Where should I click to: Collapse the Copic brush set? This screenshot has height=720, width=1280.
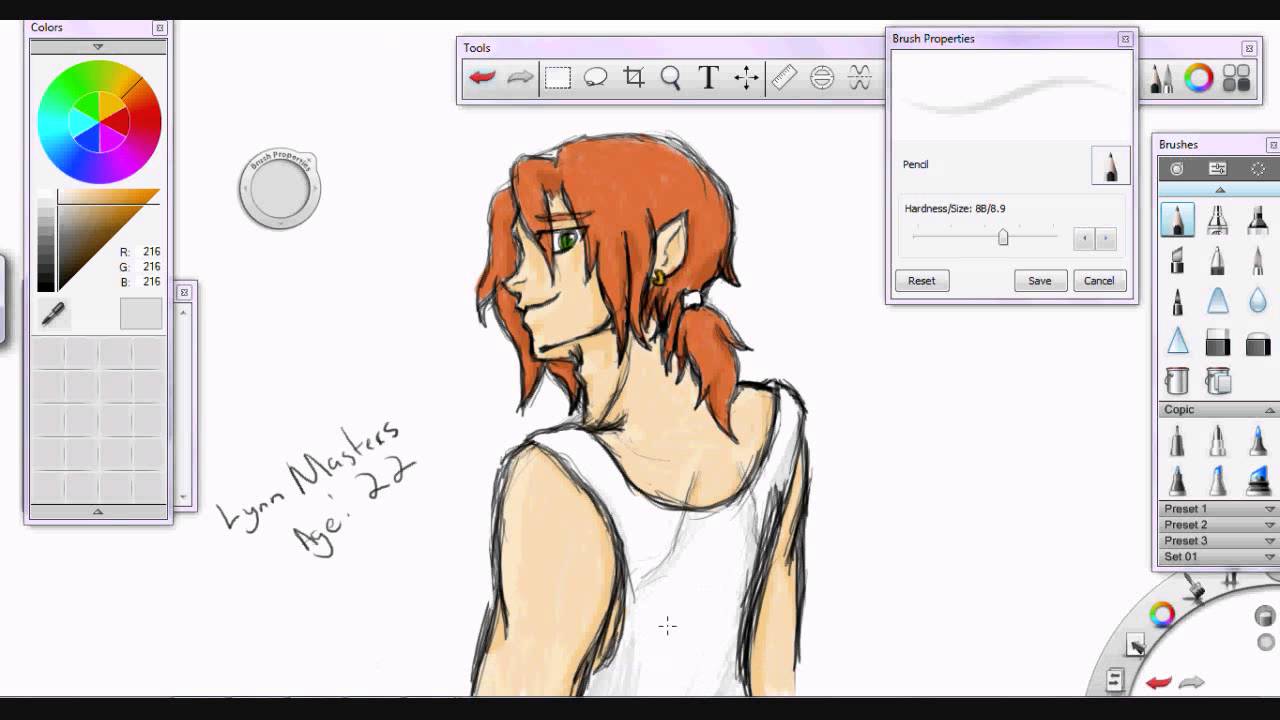coord(1270,410)
